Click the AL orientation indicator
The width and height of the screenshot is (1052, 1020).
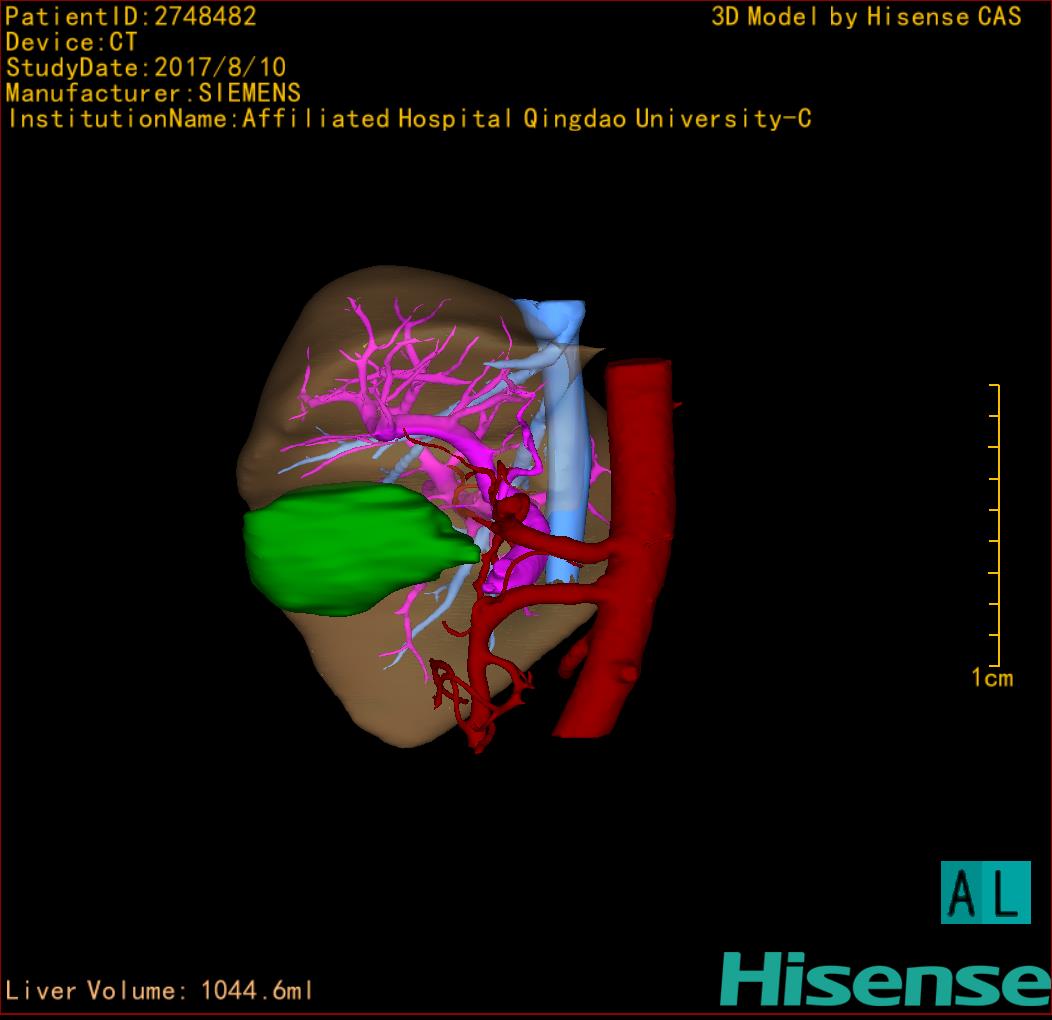(985, 892)
